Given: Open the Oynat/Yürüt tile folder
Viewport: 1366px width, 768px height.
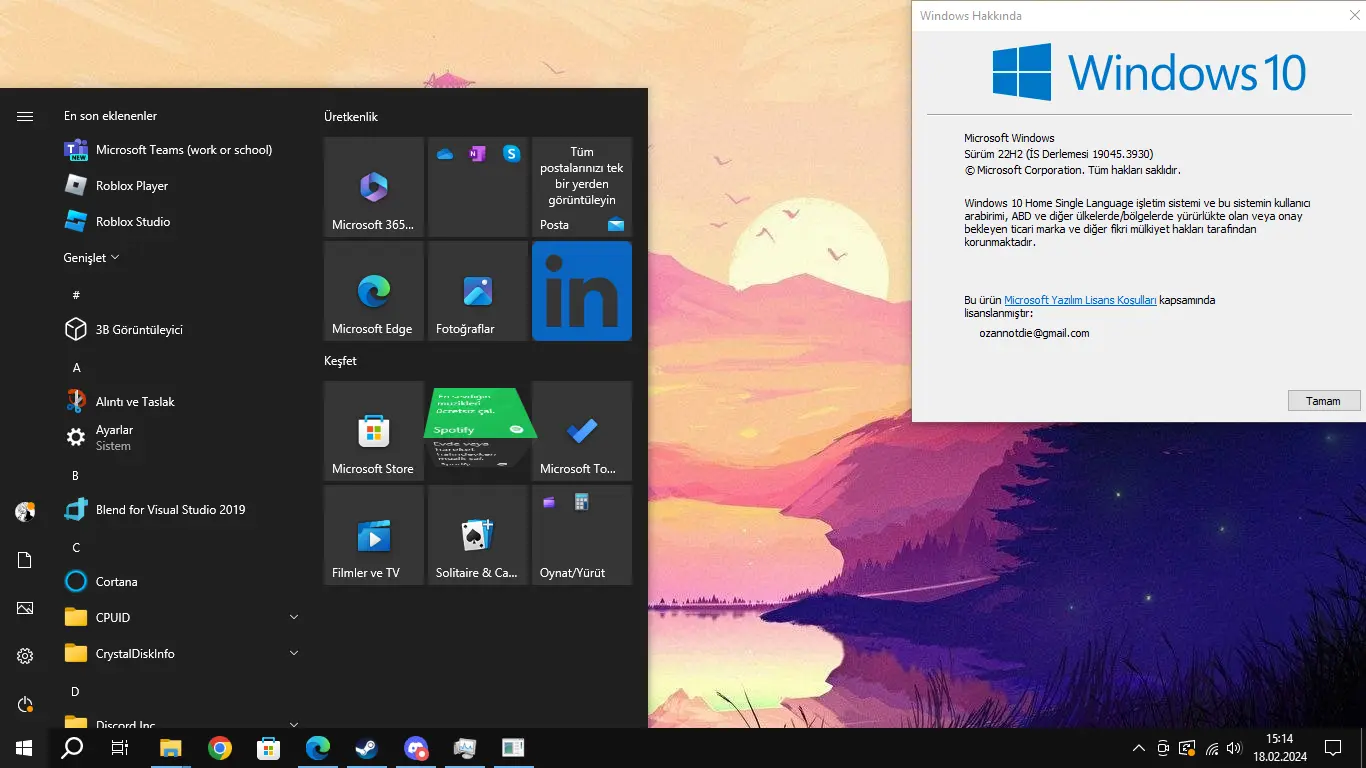Looking at the screenshot, I should (x=582, y=535).
